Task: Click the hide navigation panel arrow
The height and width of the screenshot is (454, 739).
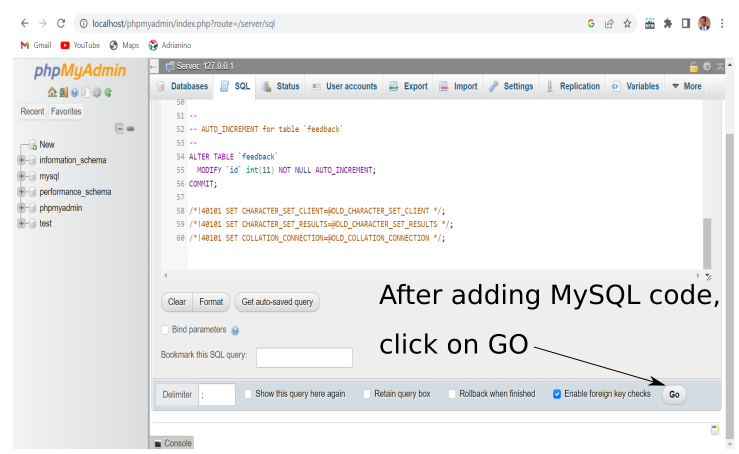Action: (154, 67)
